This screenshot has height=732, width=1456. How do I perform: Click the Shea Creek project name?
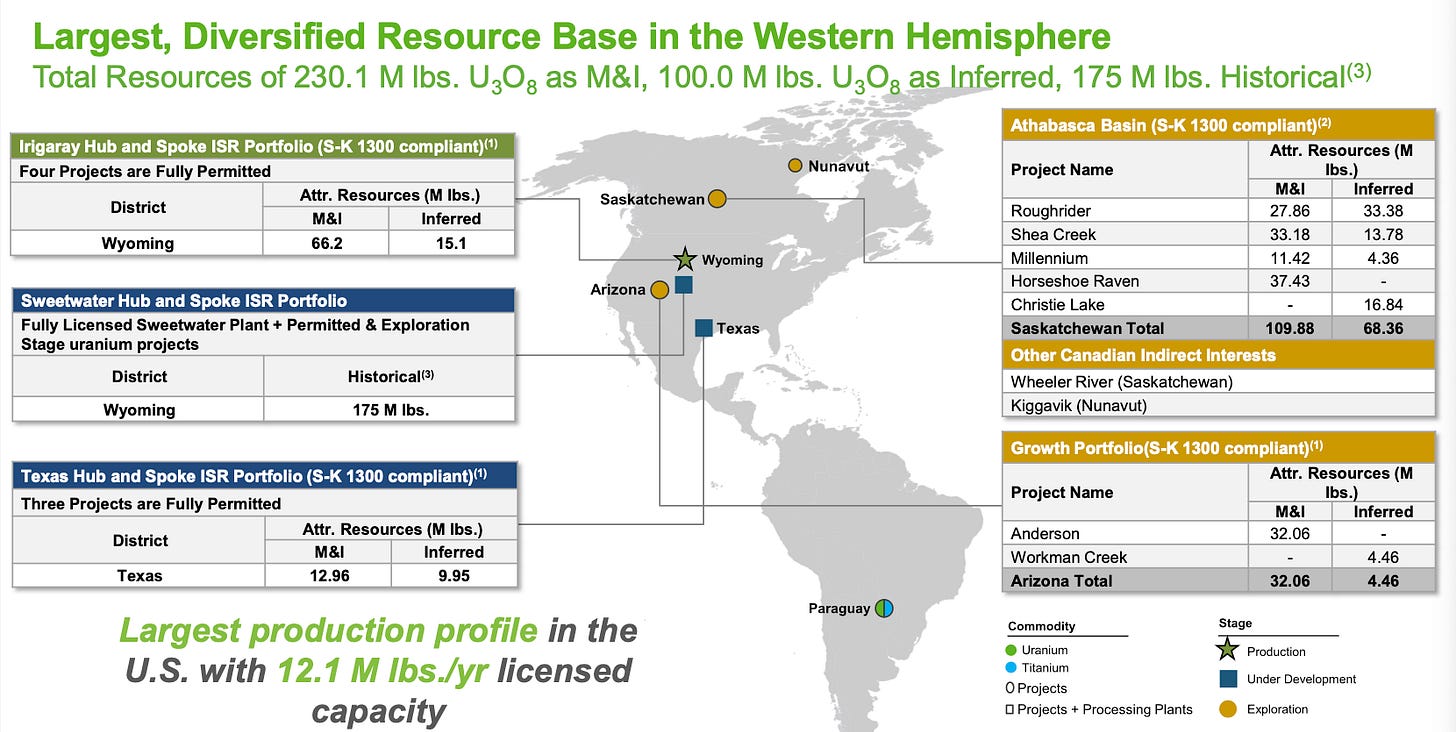1053,234
